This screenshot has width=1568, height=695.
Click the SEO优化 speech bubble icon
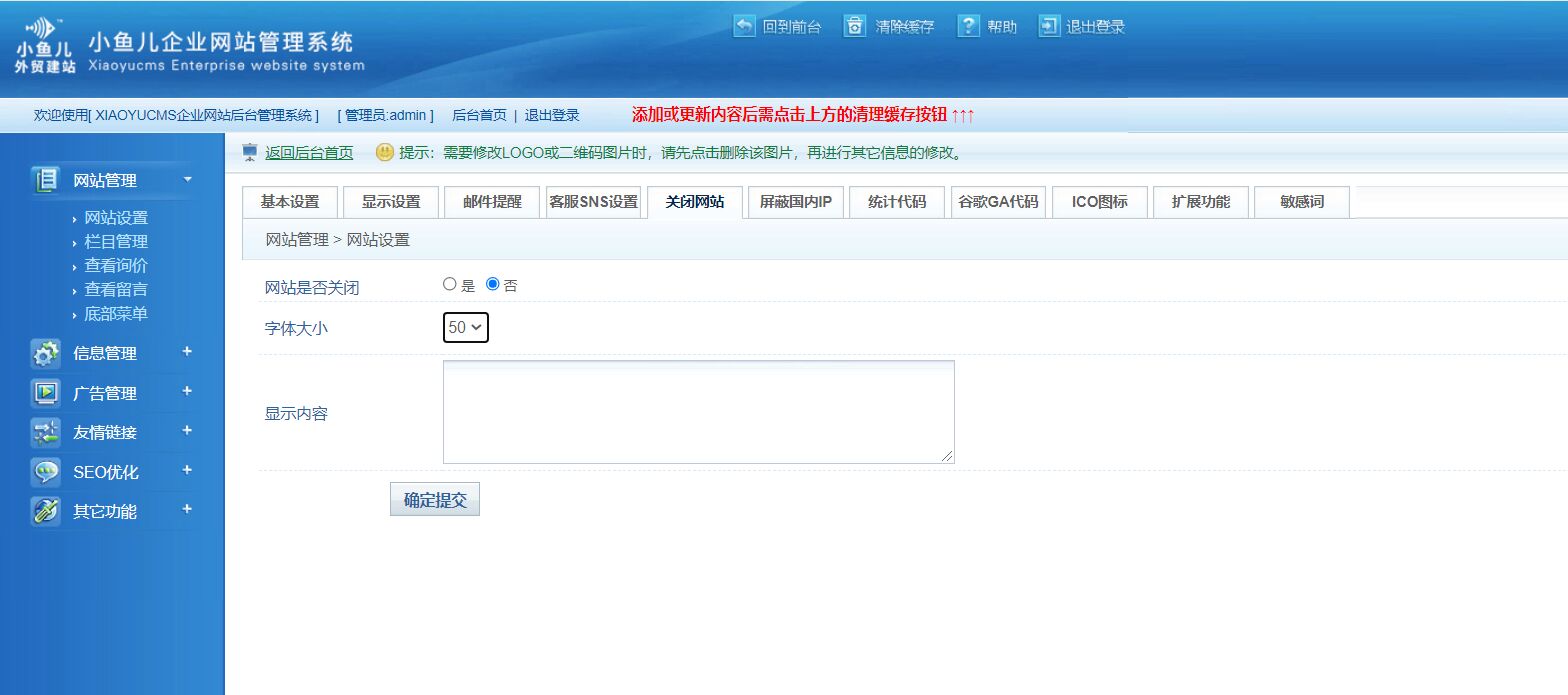pos(46,472)
